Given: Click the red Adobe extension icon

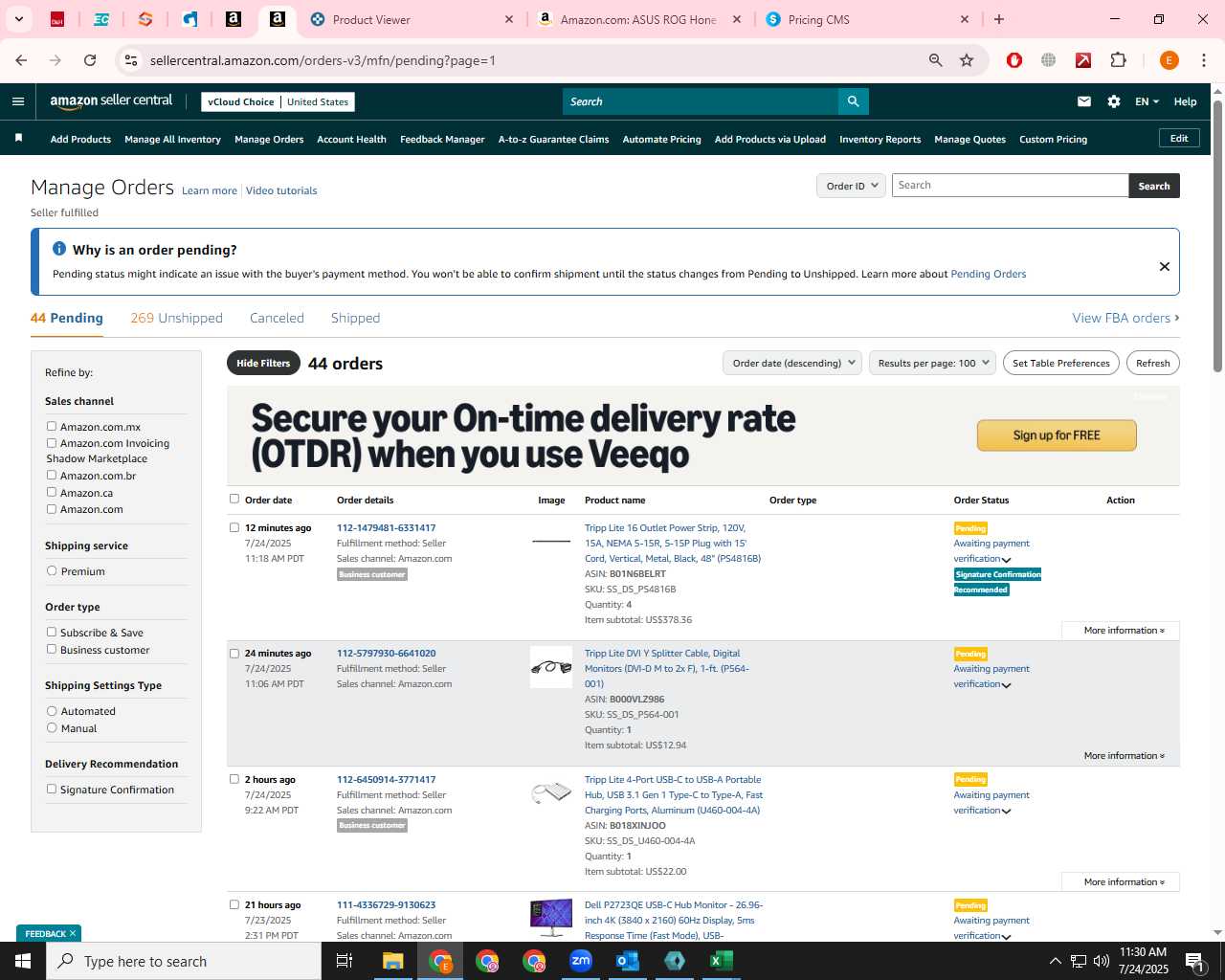Looking at the screenshot, I should [1083, 60].
